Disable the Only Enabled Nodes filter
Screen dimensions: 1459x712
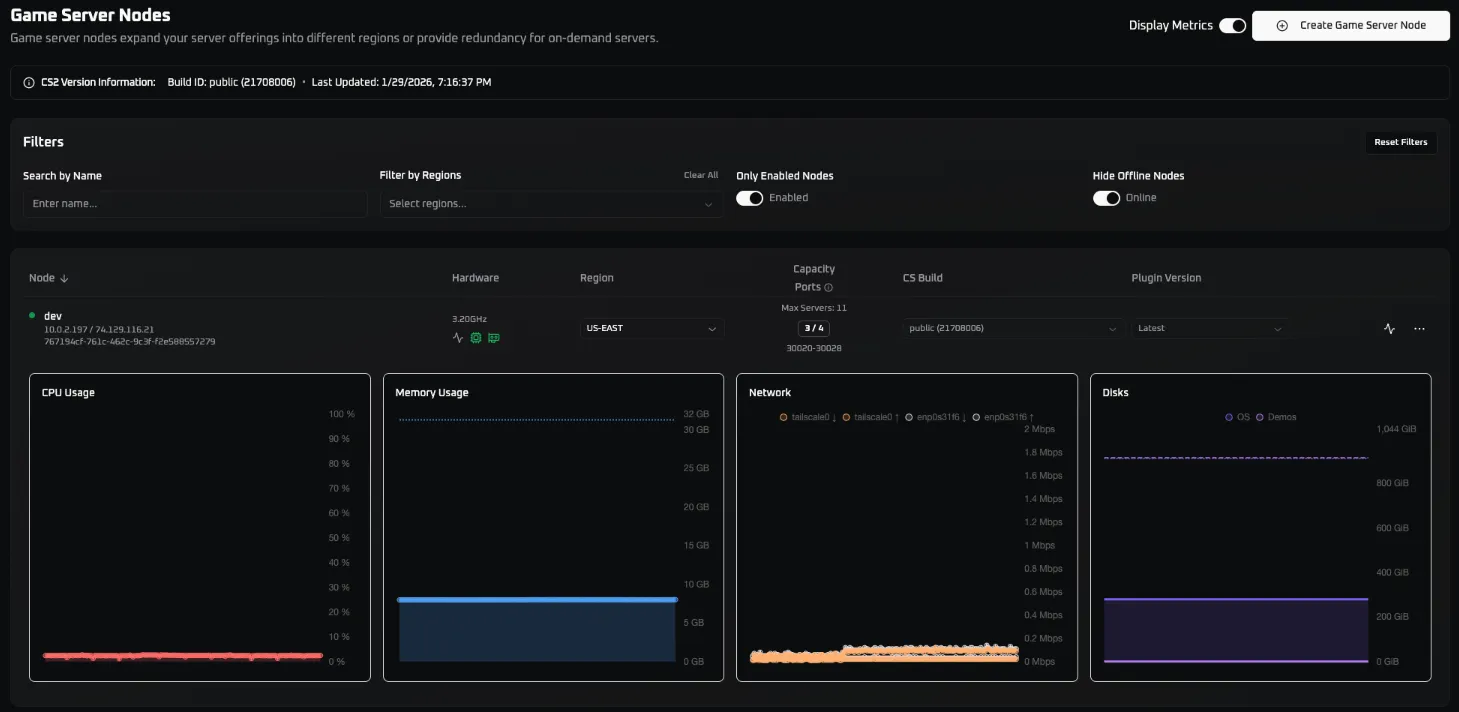pos(750,198)
